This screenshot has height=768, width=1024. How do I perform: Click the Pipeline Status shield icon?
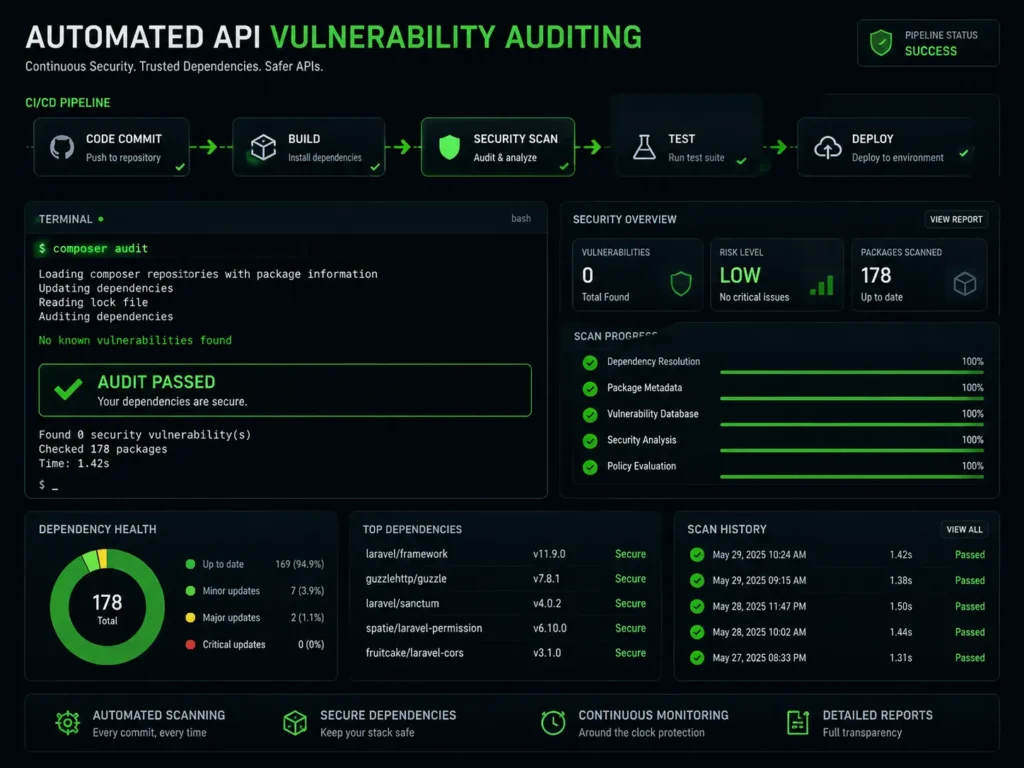tap(881, 42)
